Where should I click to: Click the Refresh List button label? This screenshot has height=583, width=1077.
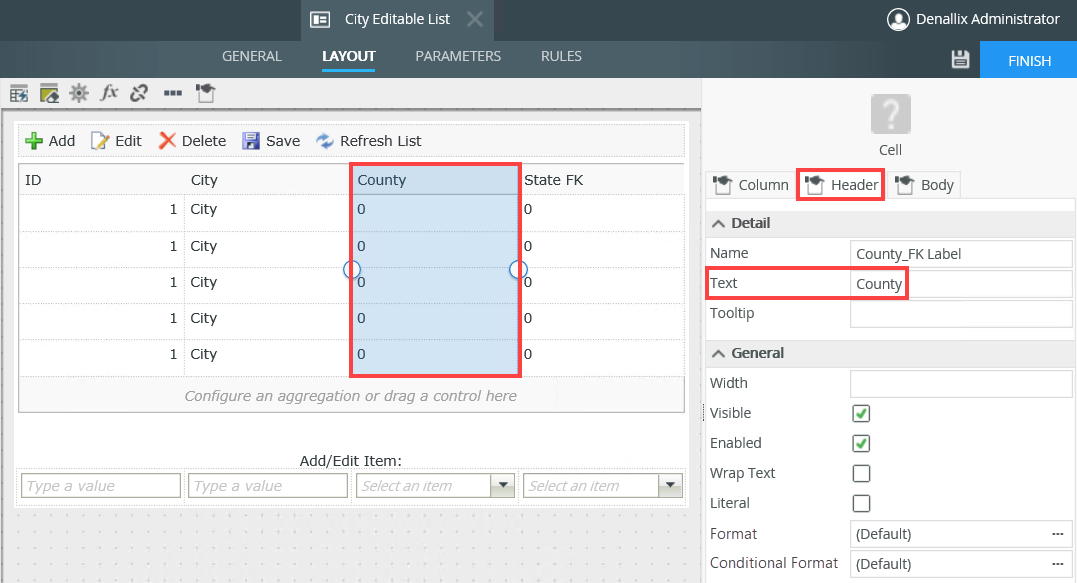[x=381, y=141]
